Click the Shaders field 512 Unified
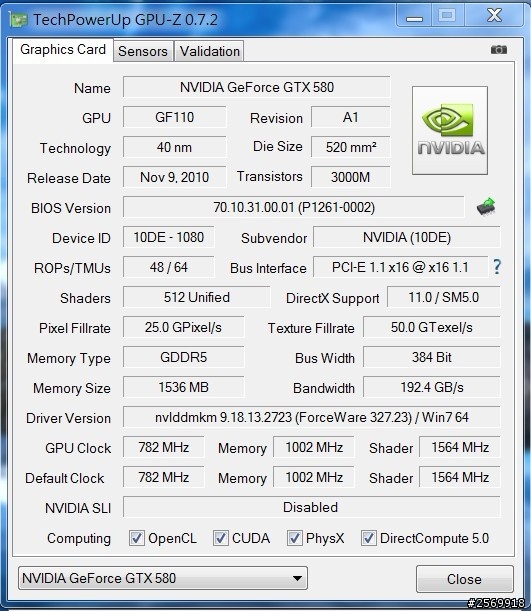 (197, 297)
